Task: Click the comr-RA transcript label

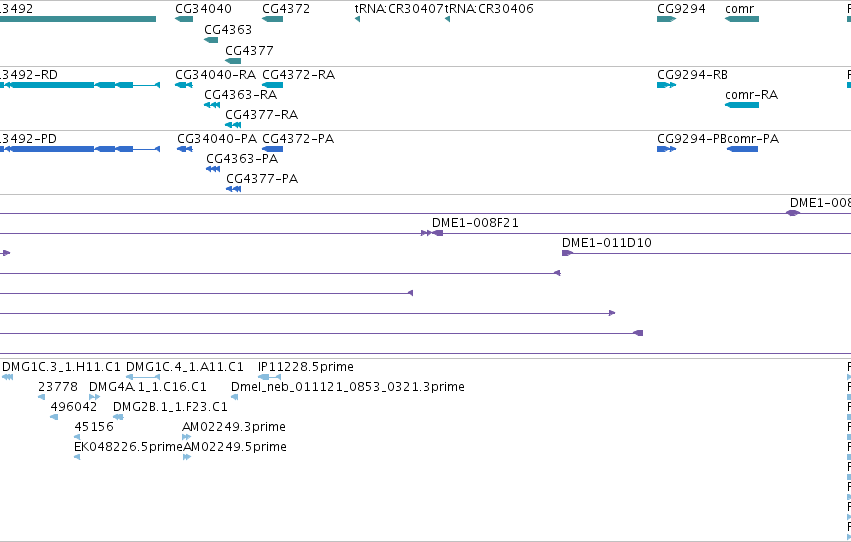Action: [x=751, y=94]
